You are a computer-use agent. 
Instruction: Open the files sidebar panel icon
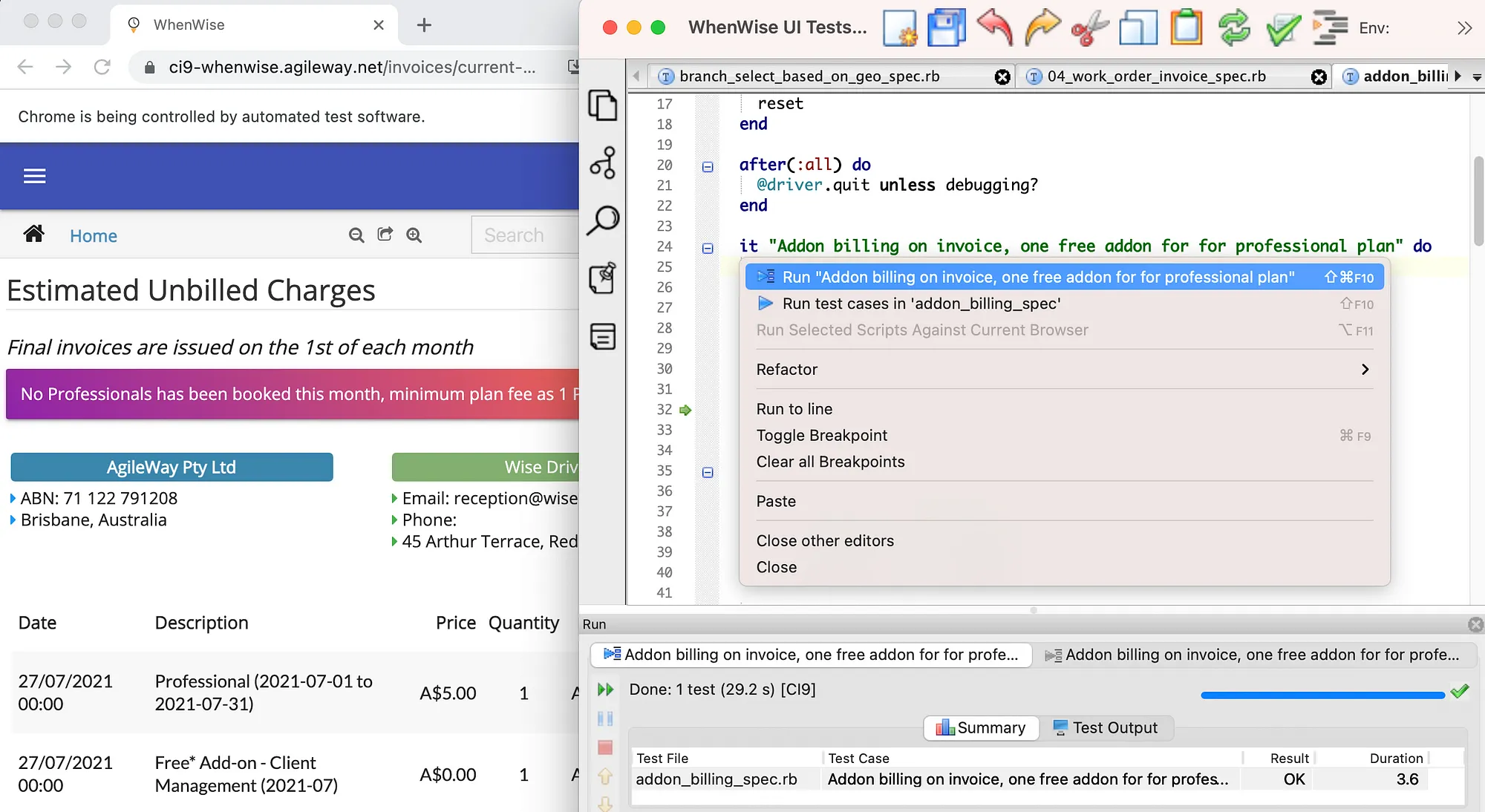pyautogui.click(x=603, y=105)
